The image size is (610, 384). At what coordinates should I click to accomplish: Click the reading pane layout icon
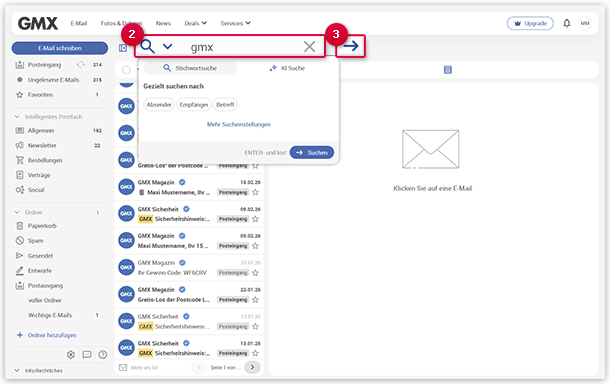coord(448,70)
